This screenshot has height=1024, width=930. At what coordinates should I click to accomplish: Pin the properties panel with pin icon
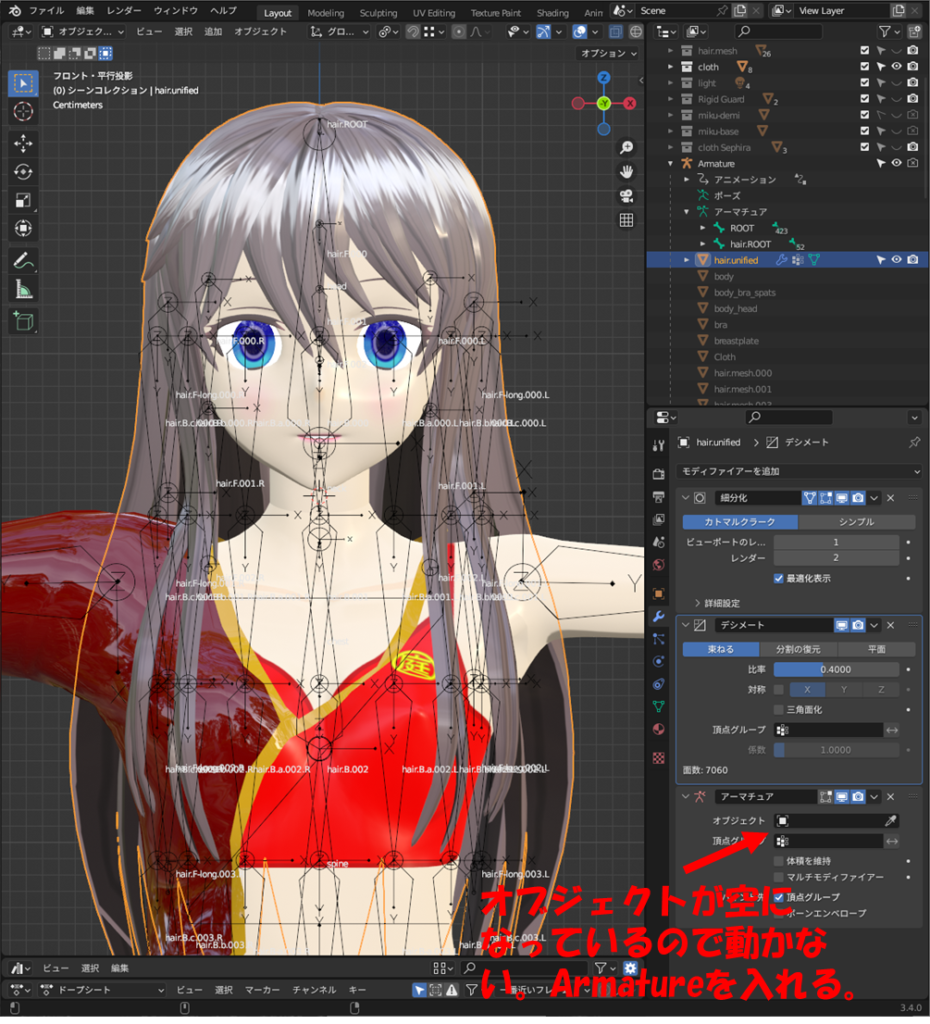(x=914, y=442)
